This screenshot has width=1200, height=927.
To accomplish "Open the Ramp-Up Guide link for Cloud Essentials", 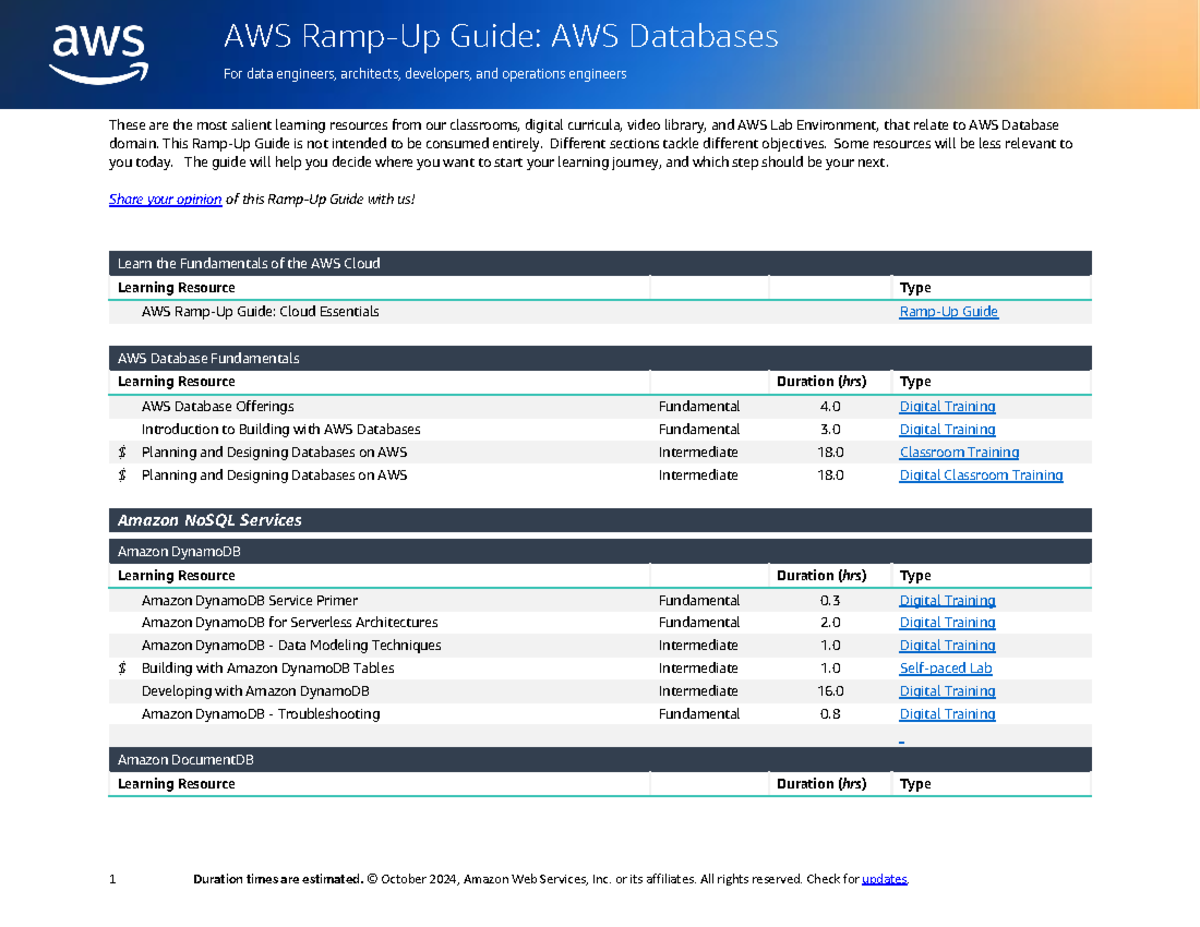I will [948, 311].
